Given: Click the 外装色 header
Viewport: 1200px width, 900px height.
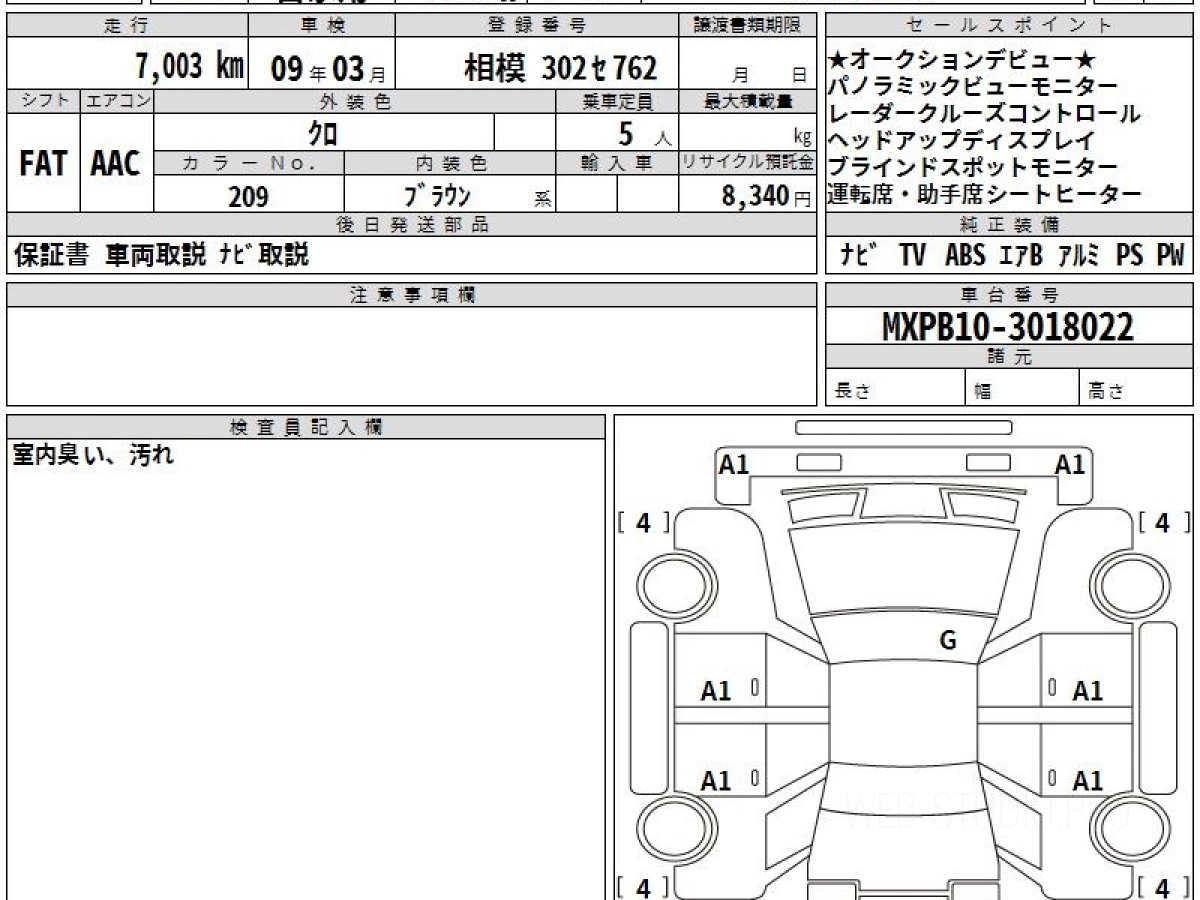Looking at the screenshot, I should 355,101.
